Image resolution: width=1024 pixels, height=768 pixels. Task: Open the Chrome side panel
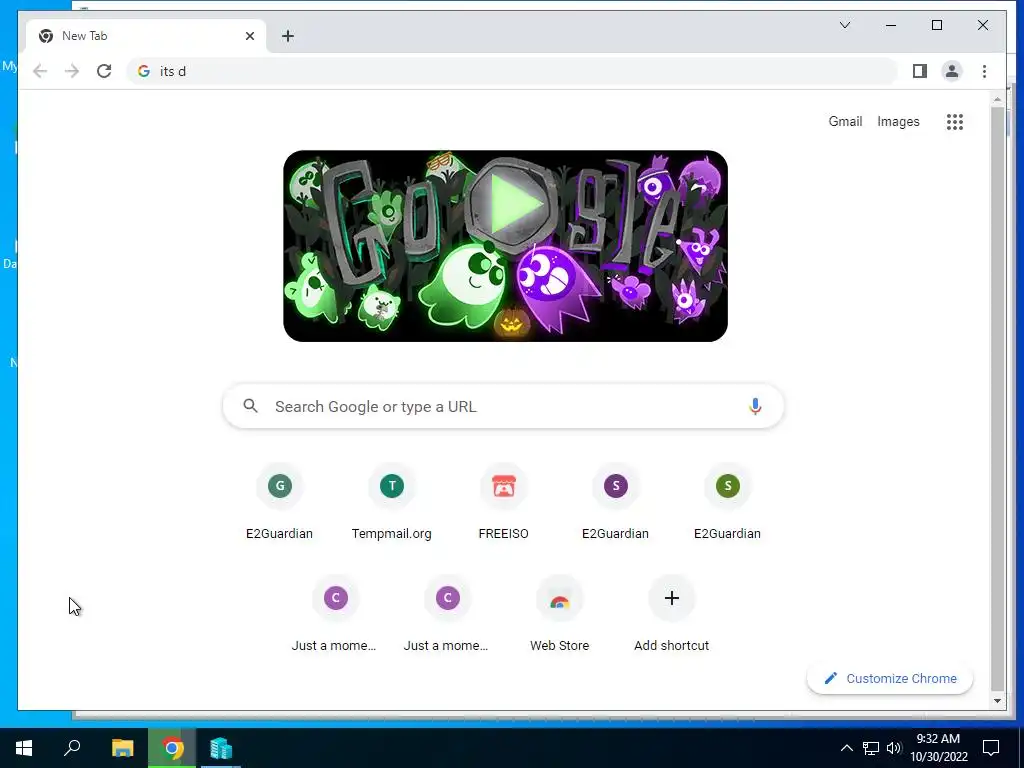920,71
